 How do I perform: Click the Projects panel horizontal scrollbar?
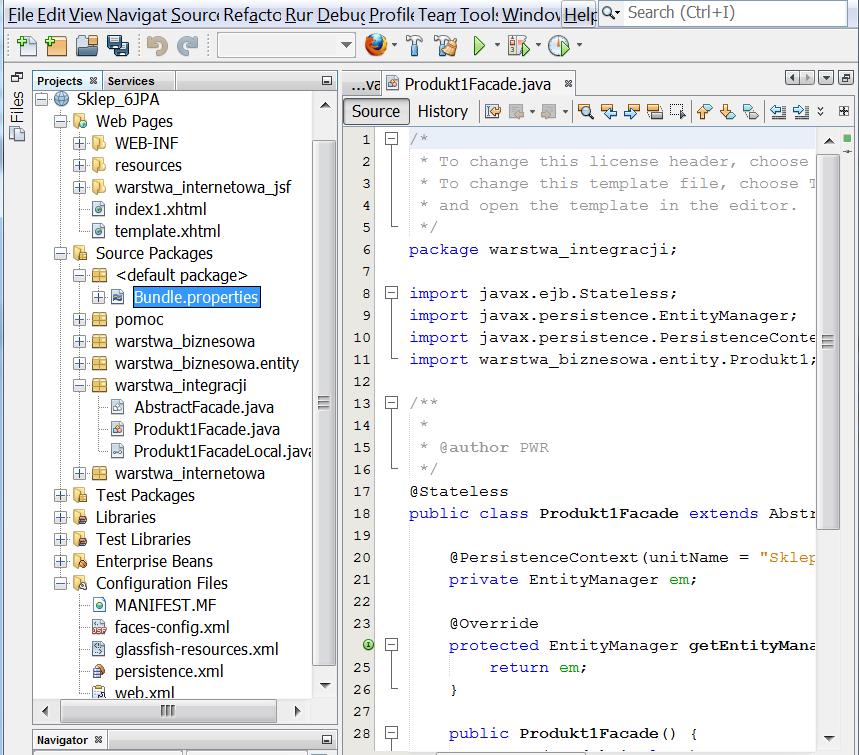point(168,711)
